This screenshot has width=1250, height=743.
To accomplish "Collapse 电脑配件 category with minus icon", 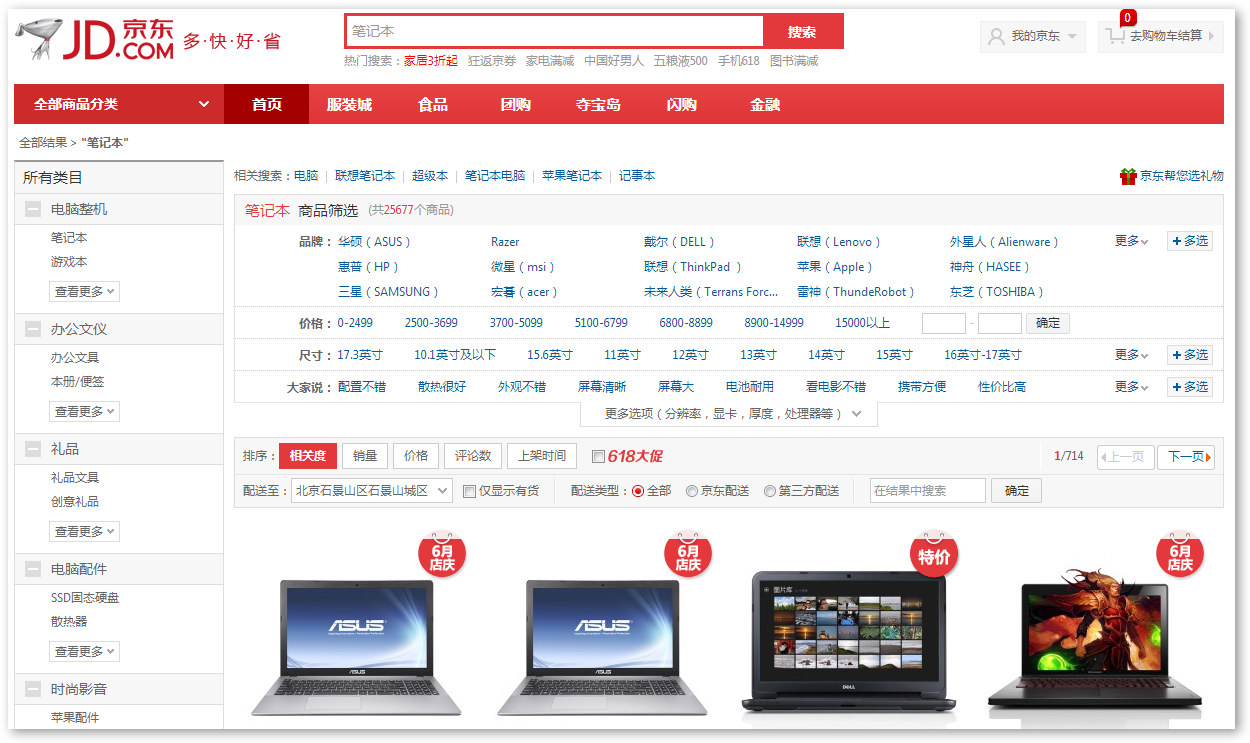I will (x=33, y=569).
